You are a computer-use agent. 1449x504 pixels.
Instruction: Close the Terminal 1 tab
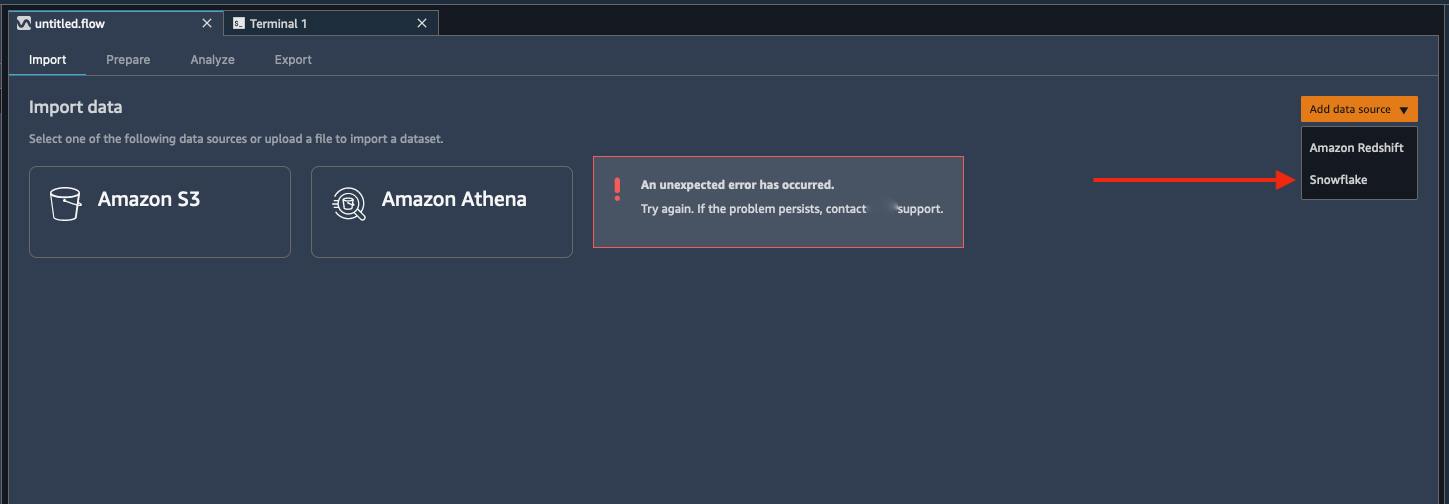422,23
